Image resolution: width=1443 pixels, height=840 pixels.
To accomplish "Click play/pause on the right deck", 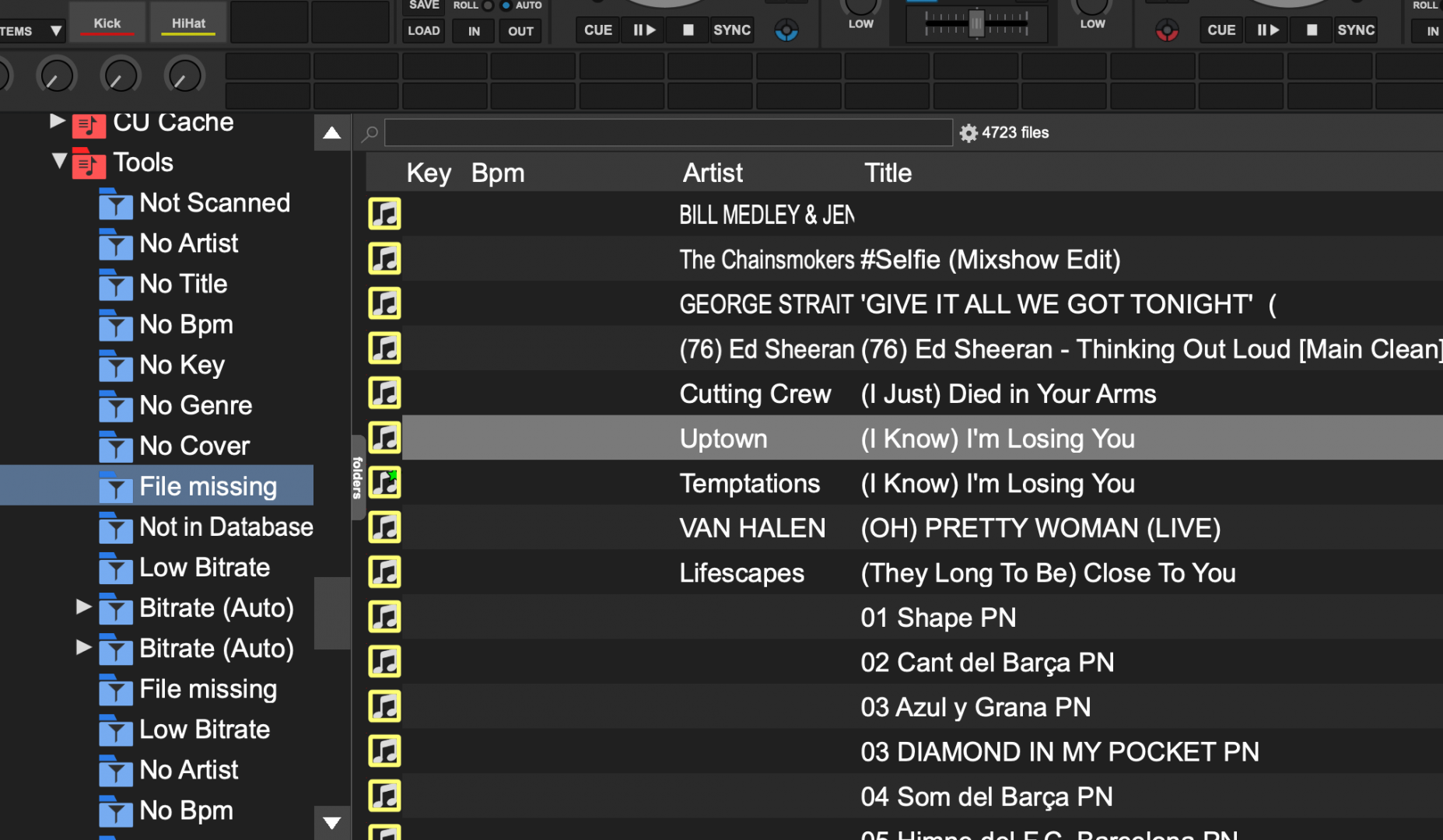I will (x=1267, y=30).
